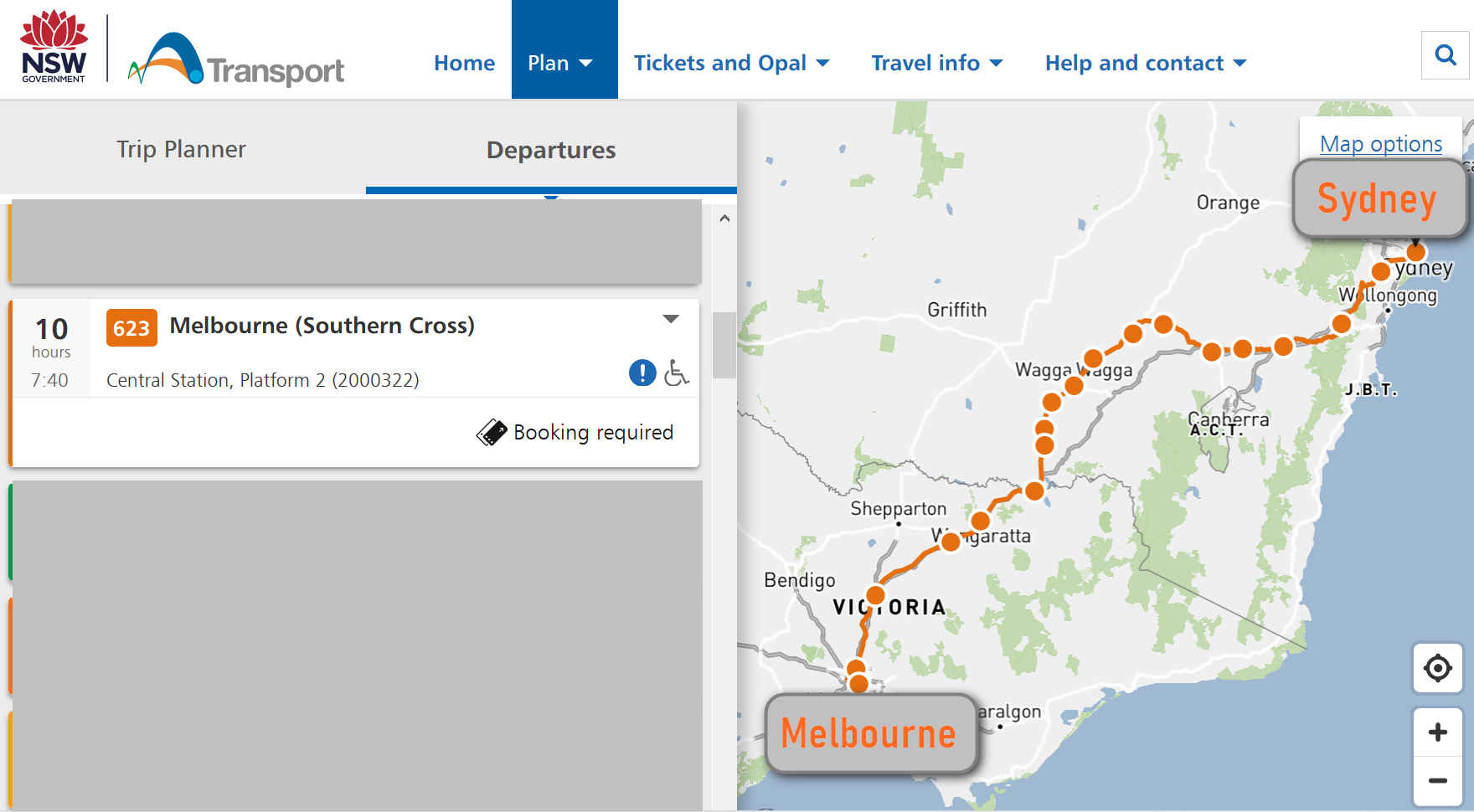Screen dimensions: 1474x812
Task: Expand the 623 Melbourne service details
Action: click(671, 319)
